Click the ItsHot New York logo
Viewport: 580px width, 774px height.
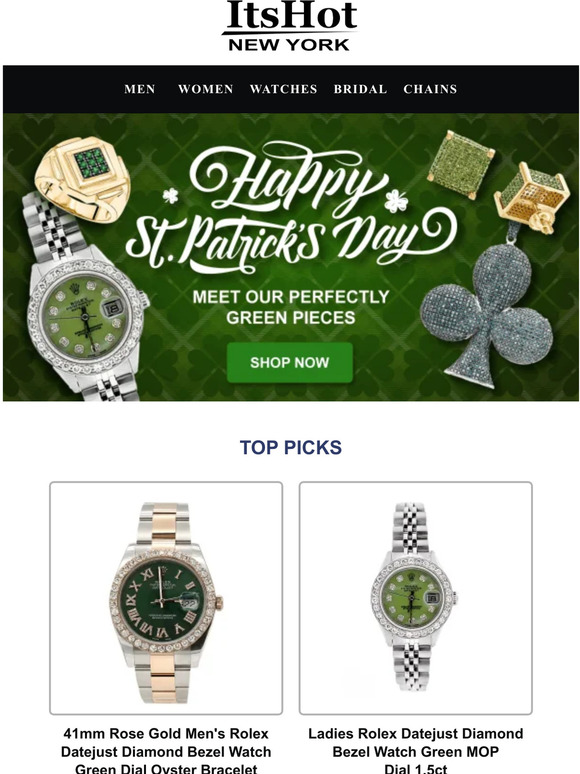[290, 26]
